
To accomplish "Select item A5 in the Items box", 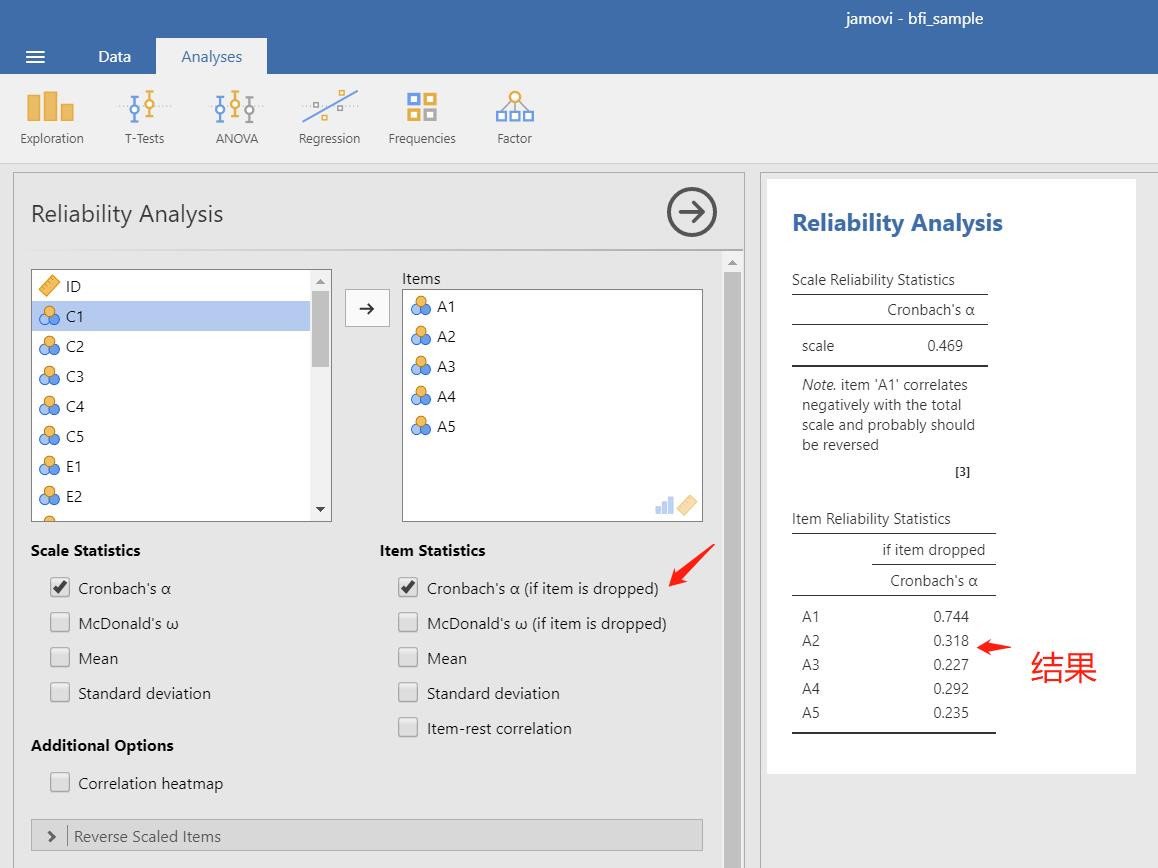I will pos(552,426).
